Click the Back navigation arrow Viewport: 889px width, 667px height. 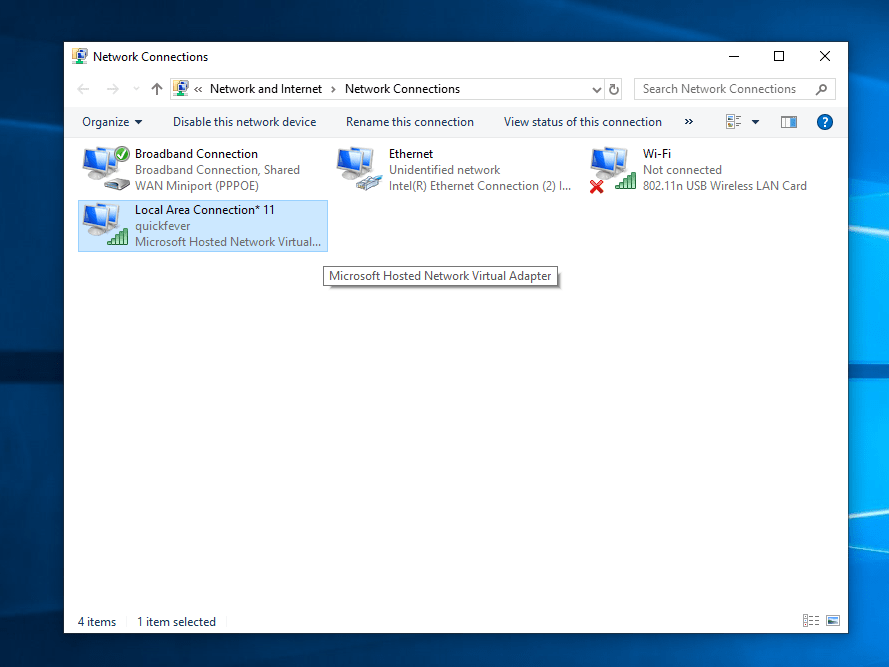tap(83, 89)
